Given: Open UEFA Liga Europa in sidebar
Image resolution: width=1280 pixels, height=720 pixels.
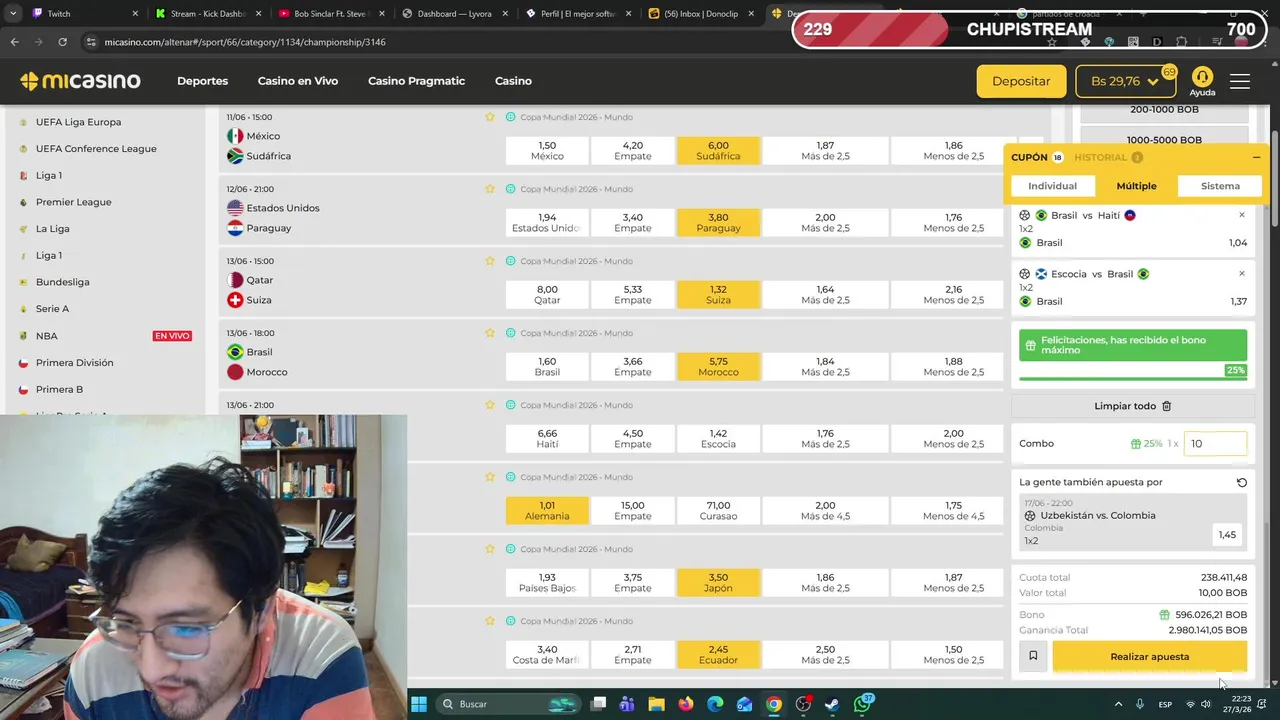Looking at the screenshot, I should click(x=78, y=122).
